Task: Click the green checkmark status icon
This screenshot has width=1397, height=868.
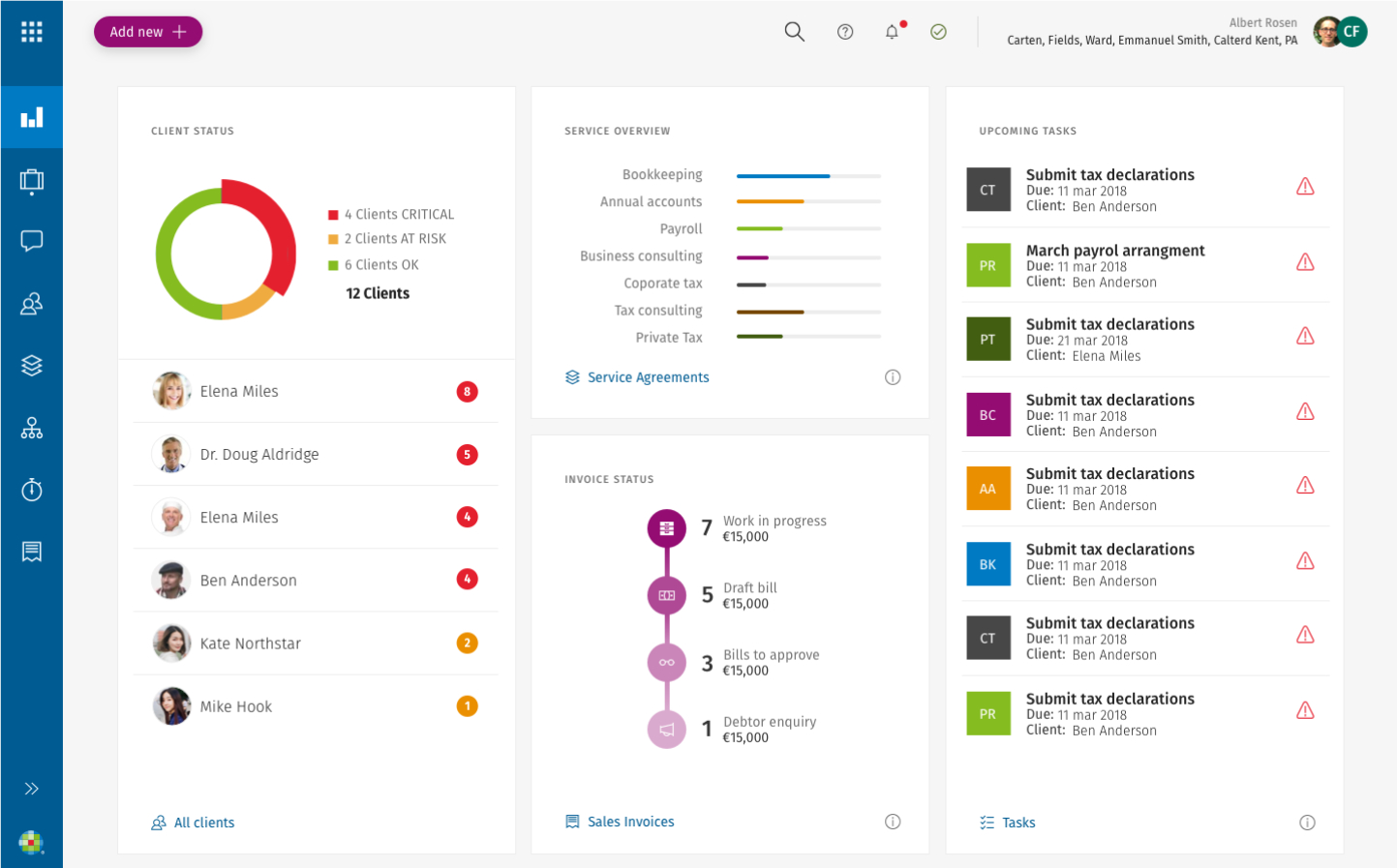Action: [938, 32]
